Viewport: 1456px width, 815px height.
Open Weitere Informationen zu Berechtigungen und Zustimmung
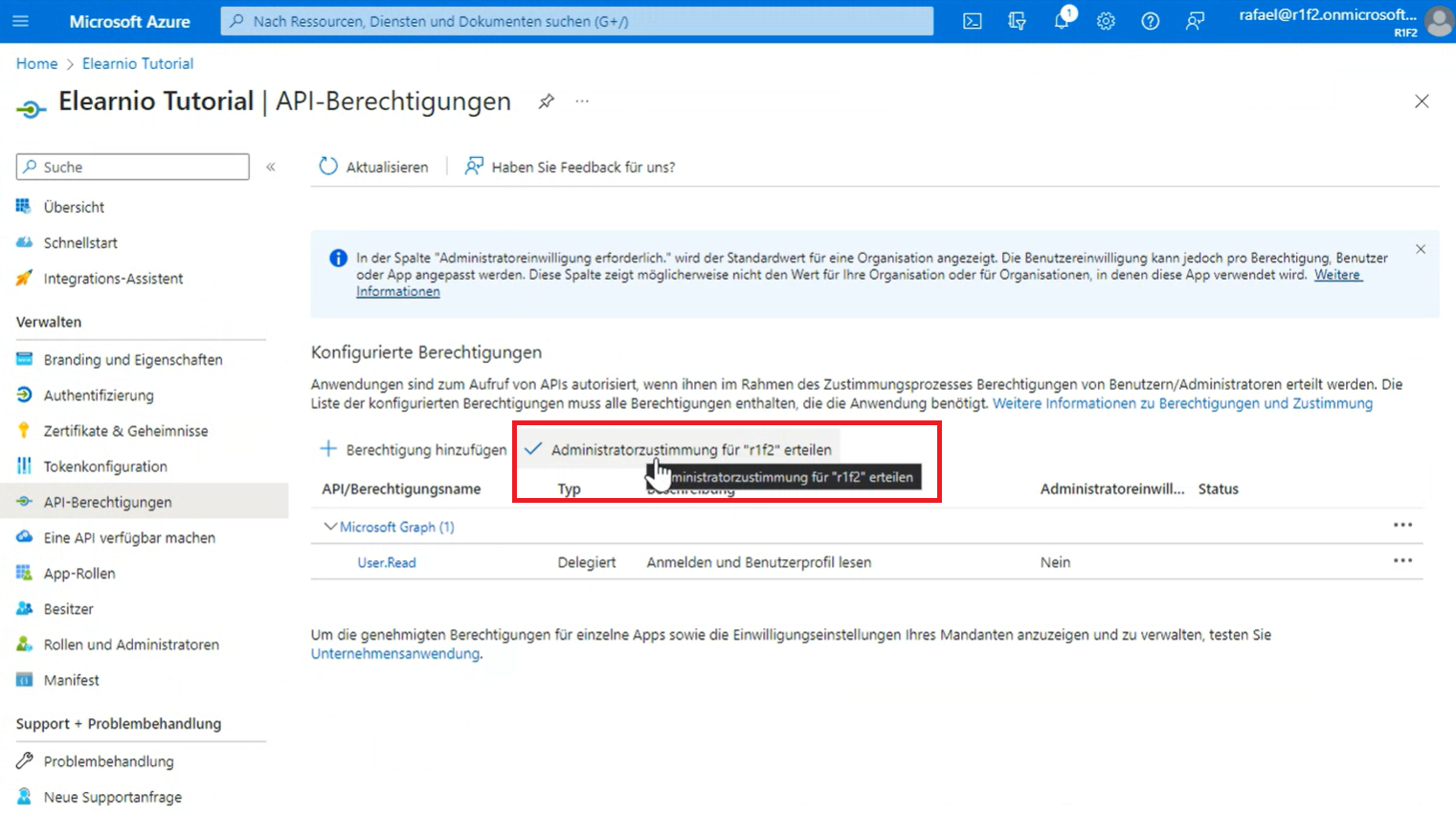click(1182, 403)
